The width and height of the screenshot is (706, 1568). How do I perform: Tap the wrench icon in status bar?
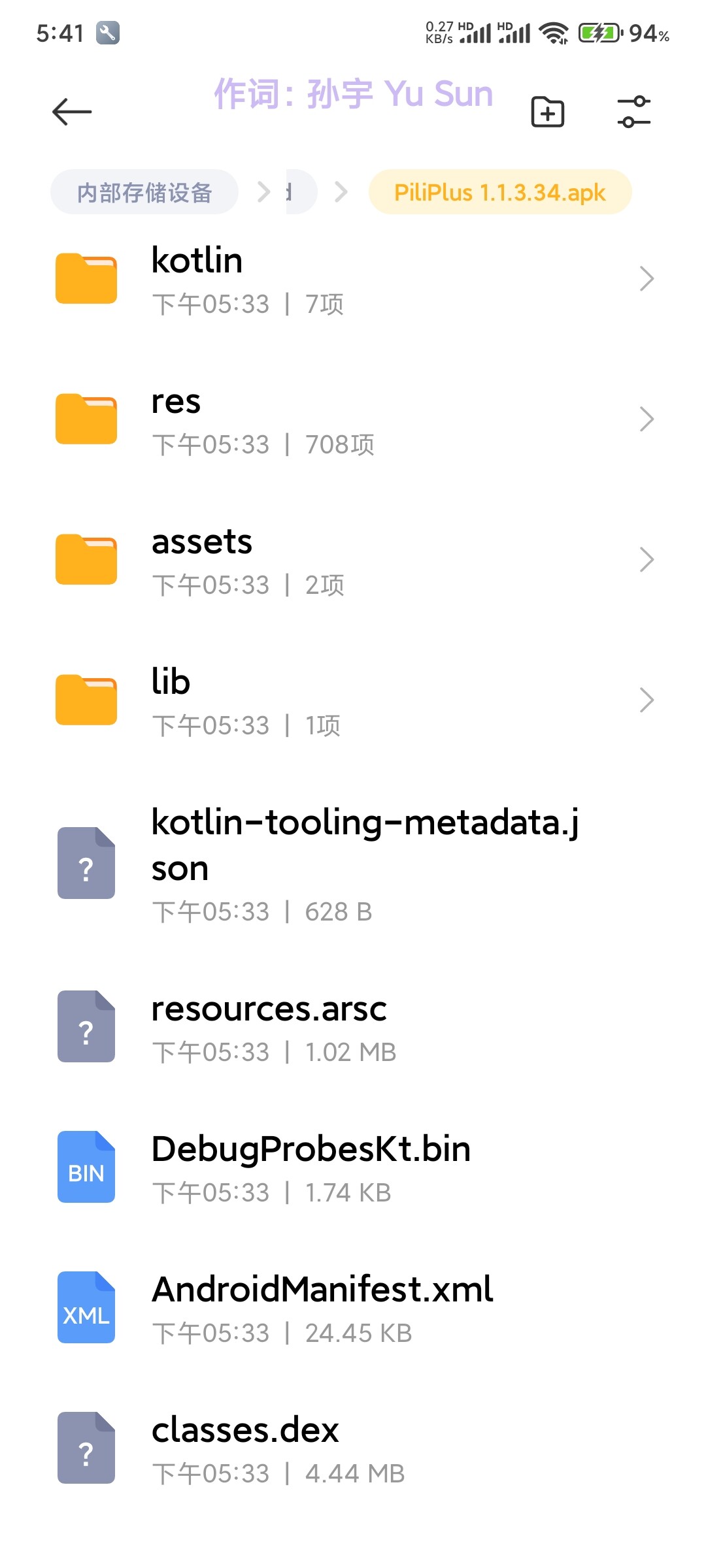tap(108, 33)
